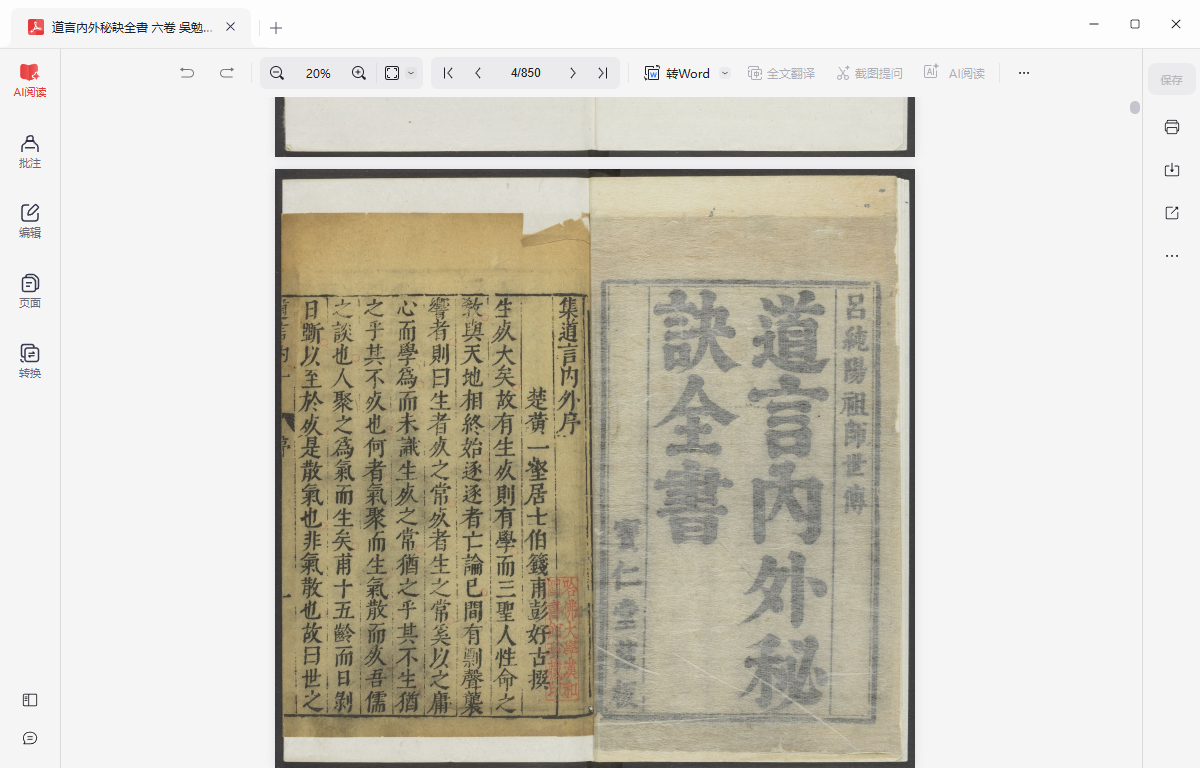The width and height of the screenshot is (1200, 768).
Task: Open the 页面 page tool
Action: [x=30, y=291]
